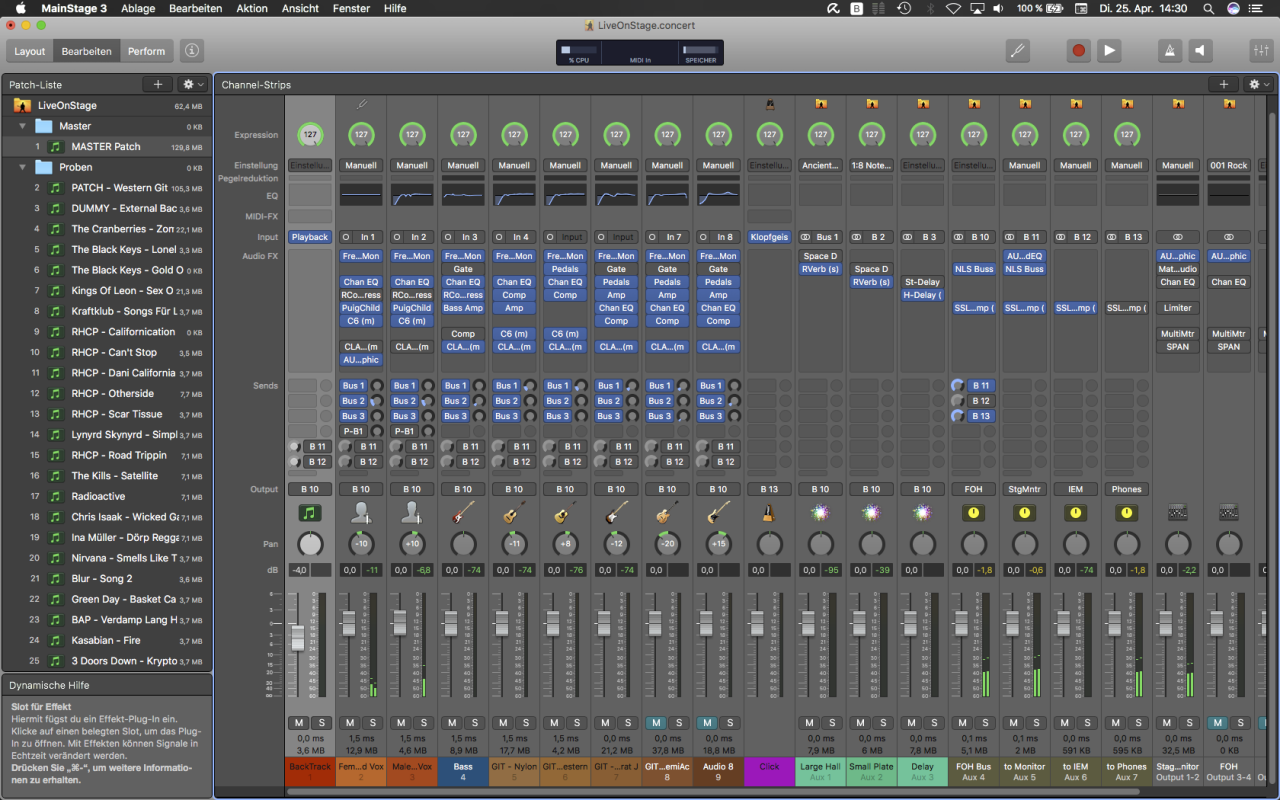Click the BackTrack volume fader

pos(297,637)
